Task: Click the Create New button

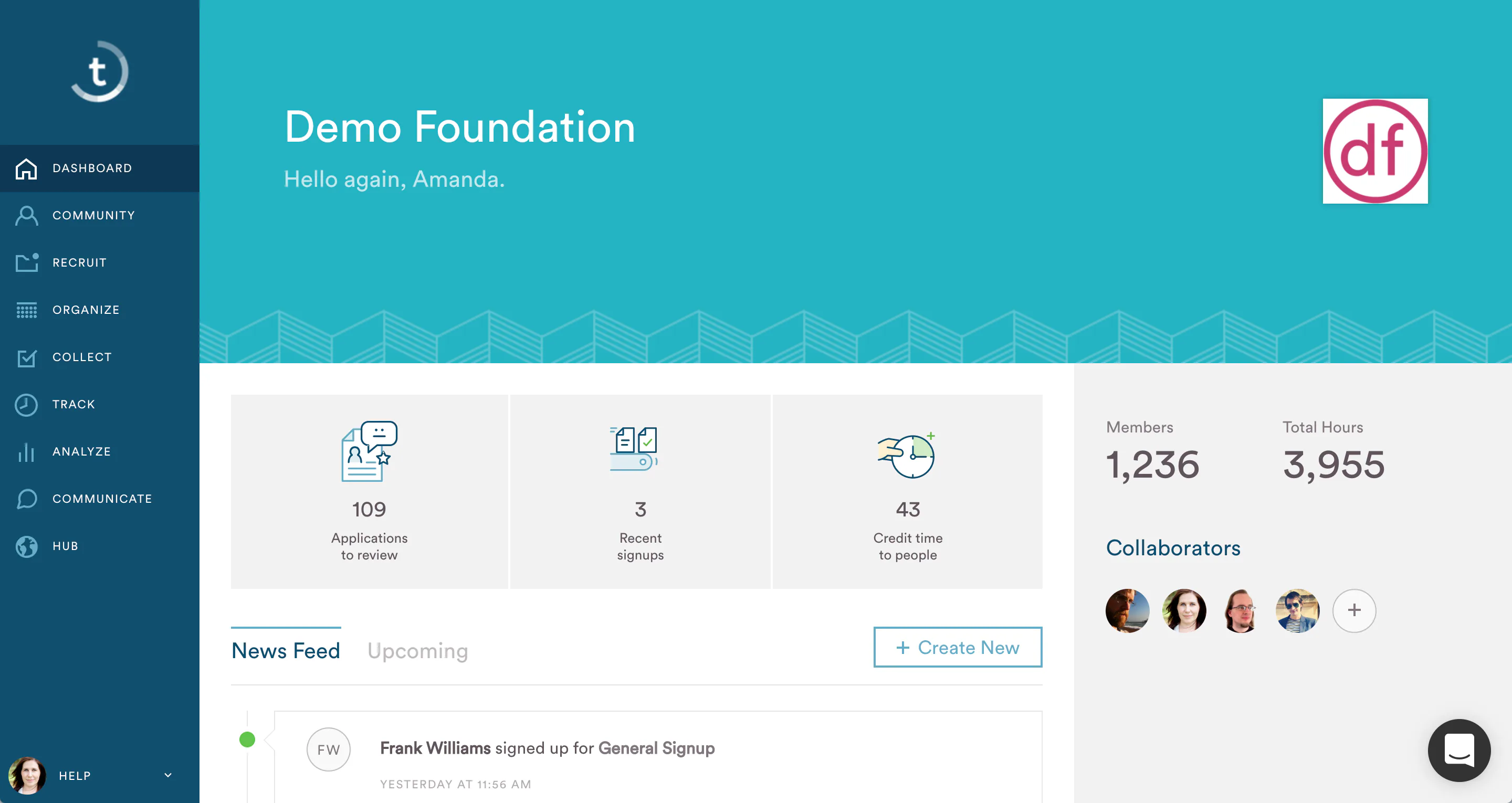Action: [x=957, y=647]
